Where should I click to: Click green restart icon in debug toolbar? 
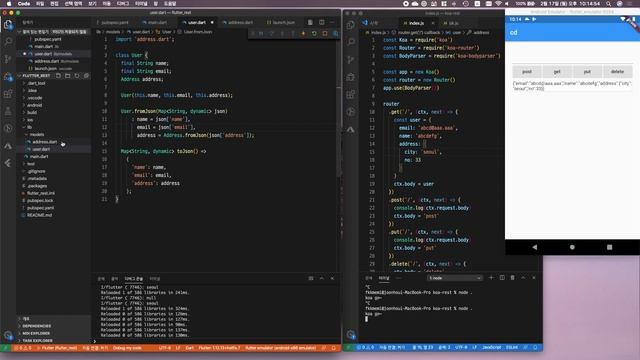314,33
